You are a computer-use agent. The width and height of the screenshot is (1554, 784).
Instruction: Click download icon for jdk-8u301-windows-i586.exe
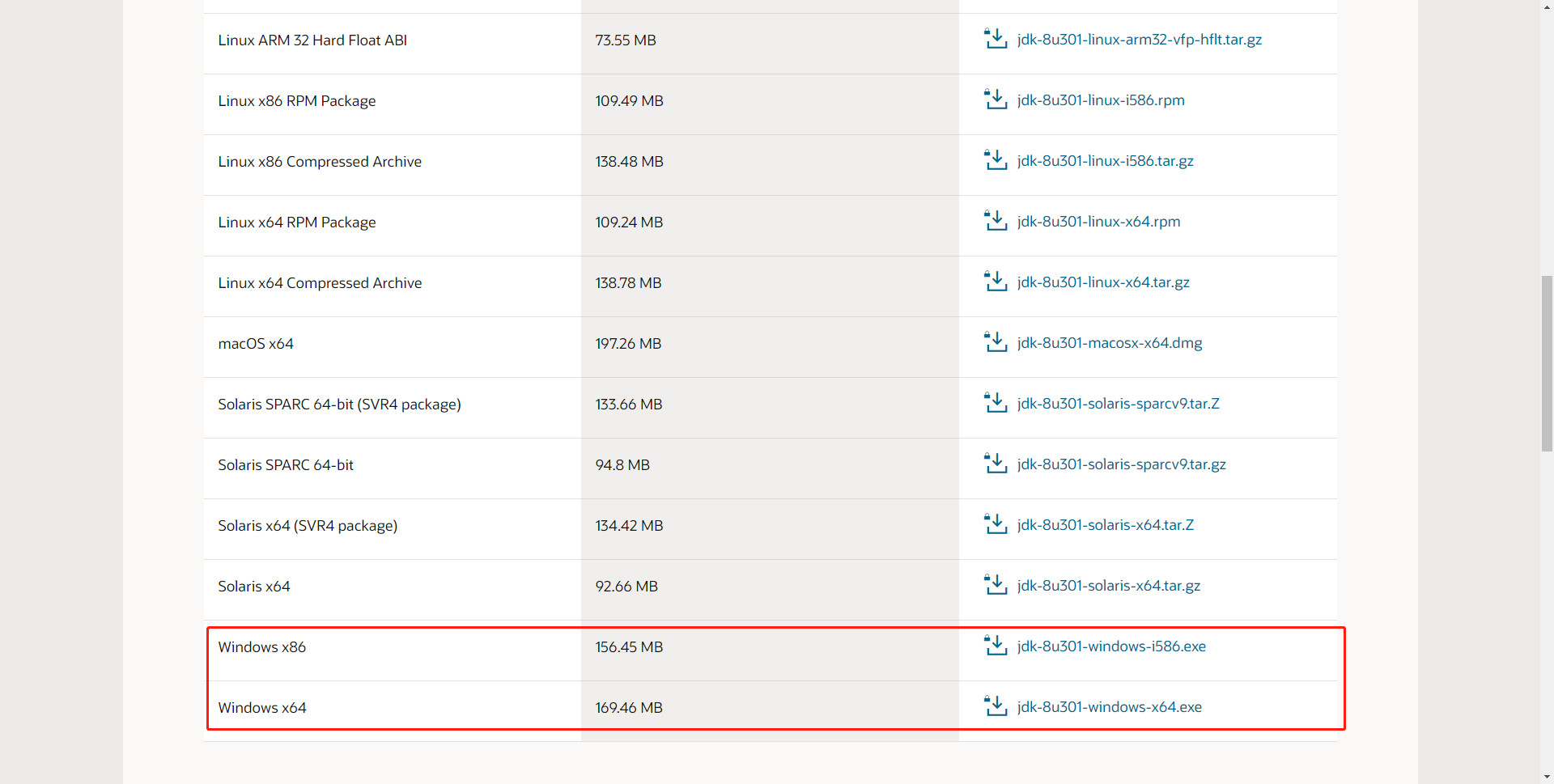(995, 646)
